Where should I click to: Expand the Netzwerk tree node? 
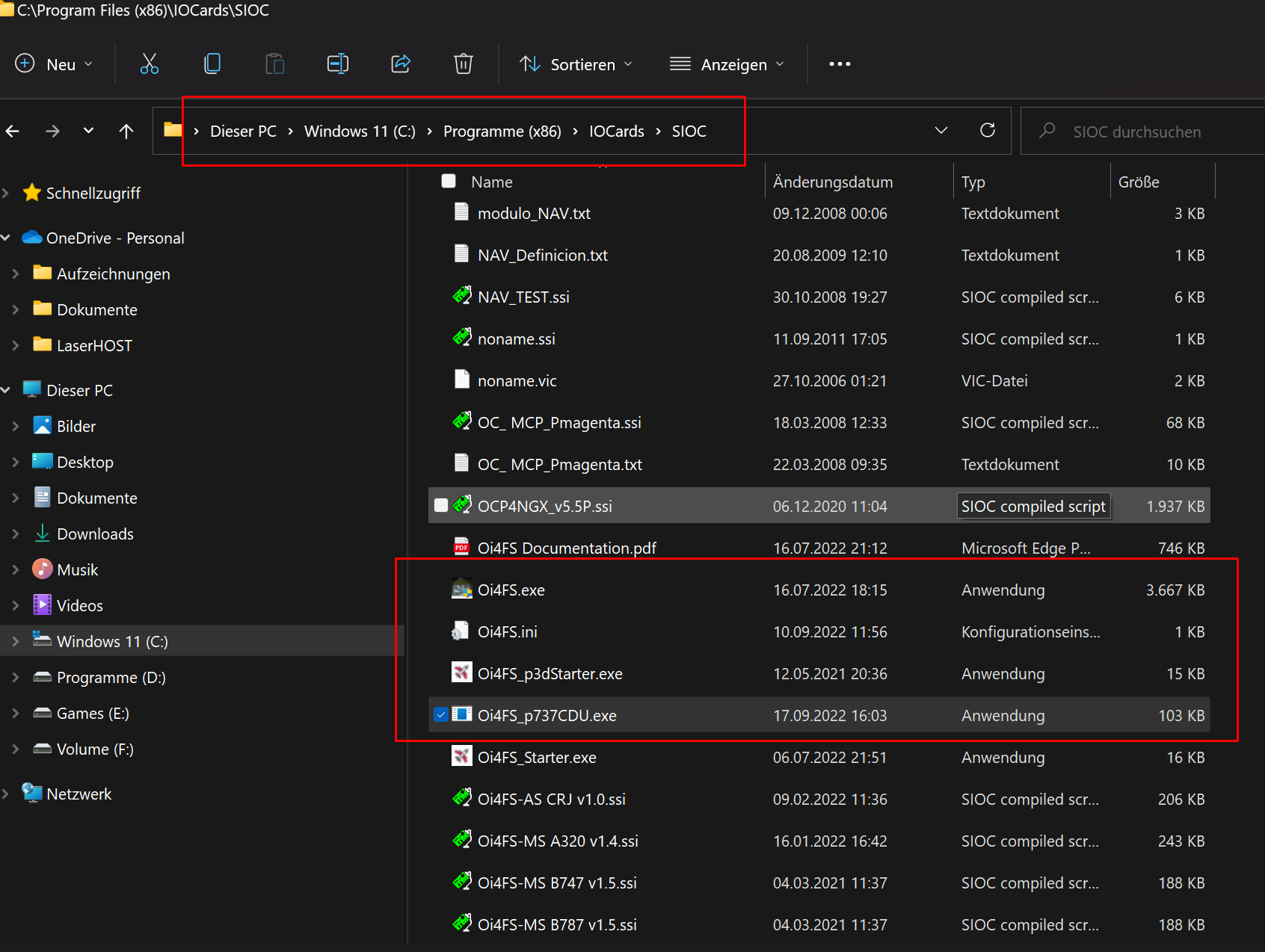point(6,794)
